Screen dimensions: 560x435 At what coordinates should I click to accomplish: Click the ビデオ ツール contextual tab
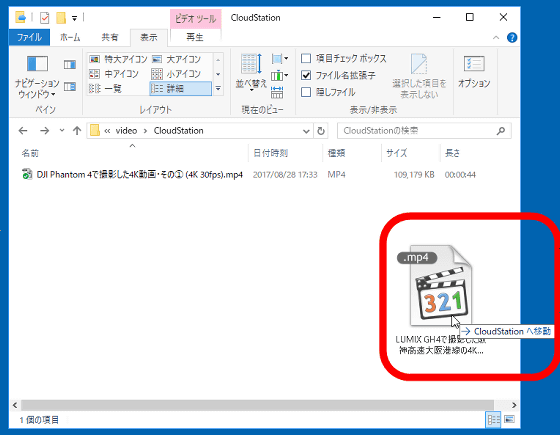click(x=195, y=19)
